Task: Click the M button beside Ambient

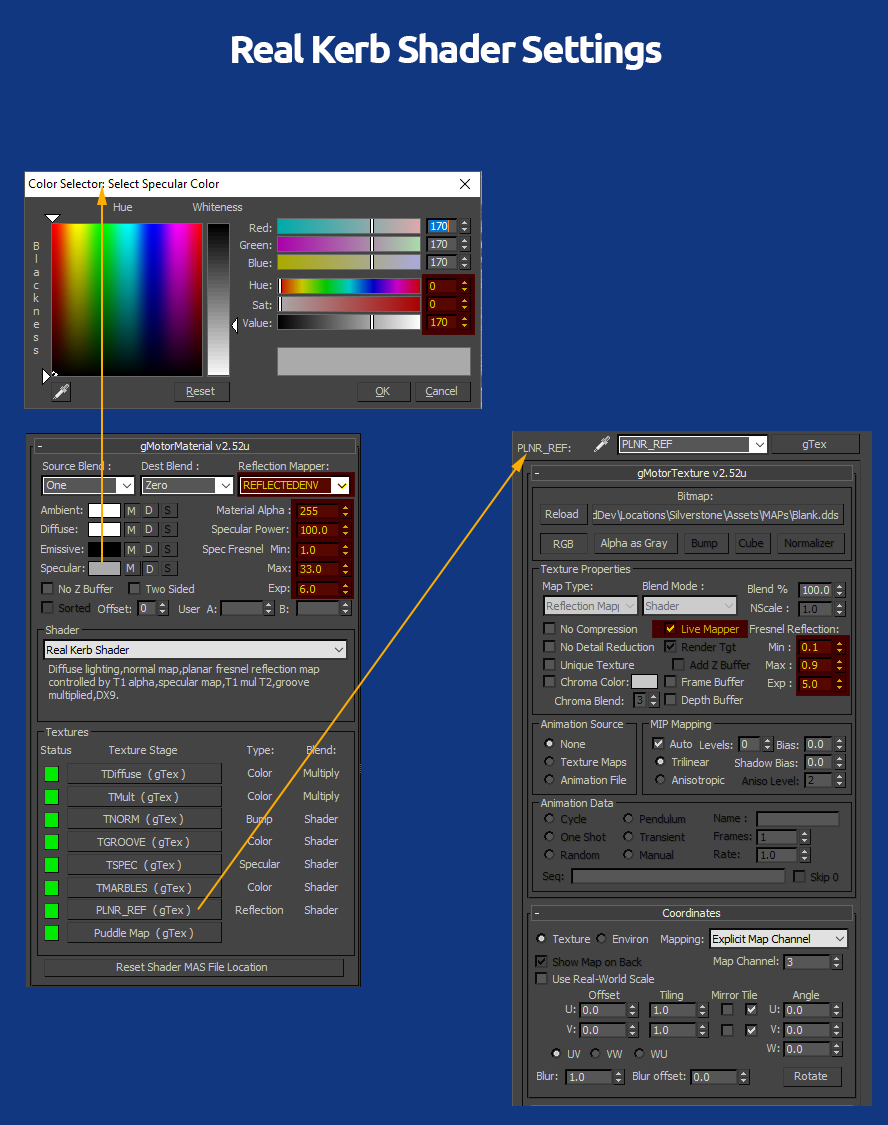Action: [131, 511]
